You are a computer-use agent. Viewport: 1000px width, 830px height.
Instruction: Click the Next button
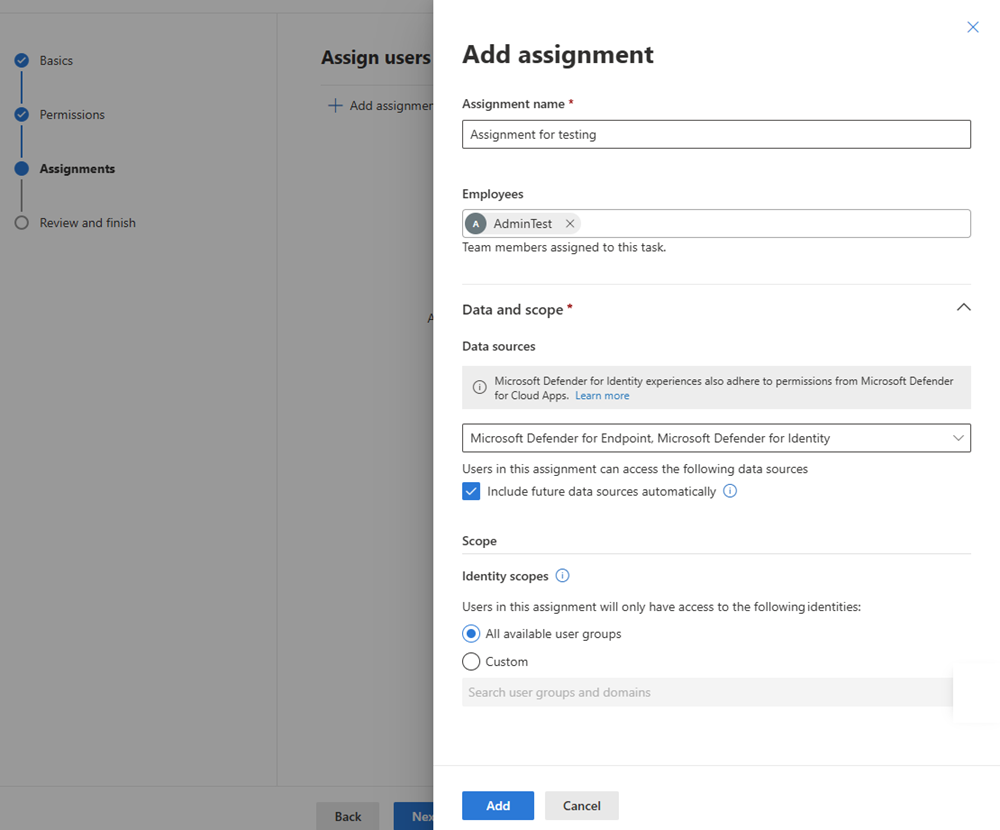pos(414,816)
